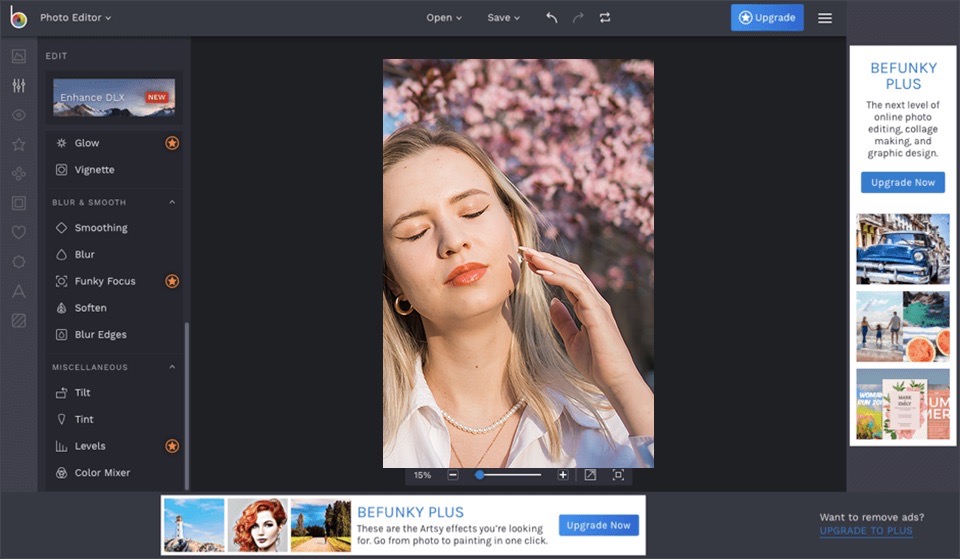Click Upgrade Now in bottom banner
The image size is (960, 559).
pyautogui.click(x=598, y=525)
